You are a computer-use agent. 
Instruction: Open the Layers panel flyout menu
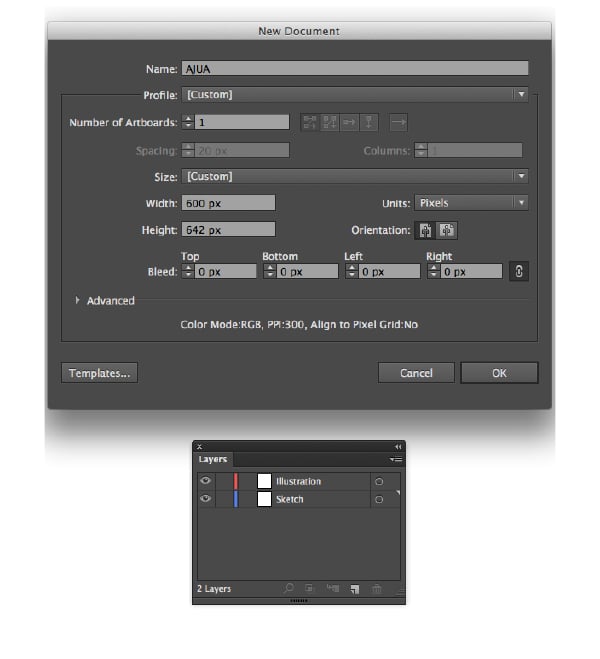(x=395, y=460)
